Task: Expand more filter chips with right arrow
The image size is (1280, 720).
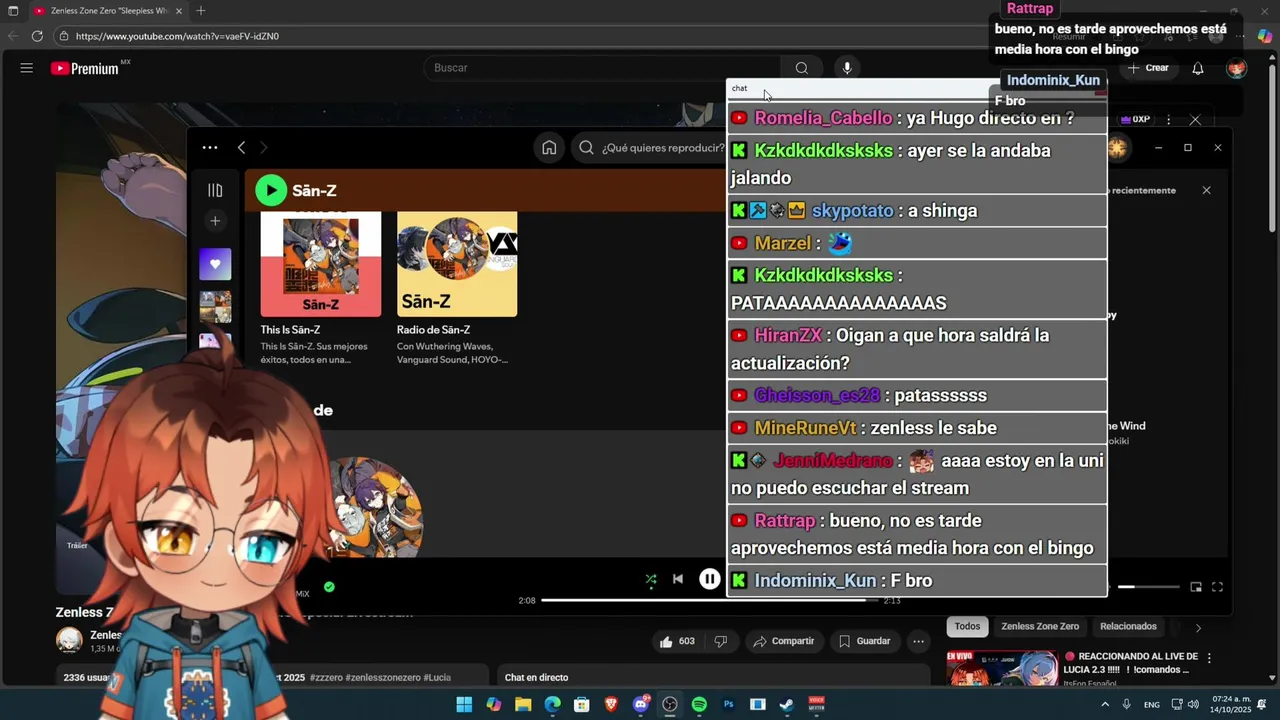Action: pyautogui.click(x=1198, y=627)
